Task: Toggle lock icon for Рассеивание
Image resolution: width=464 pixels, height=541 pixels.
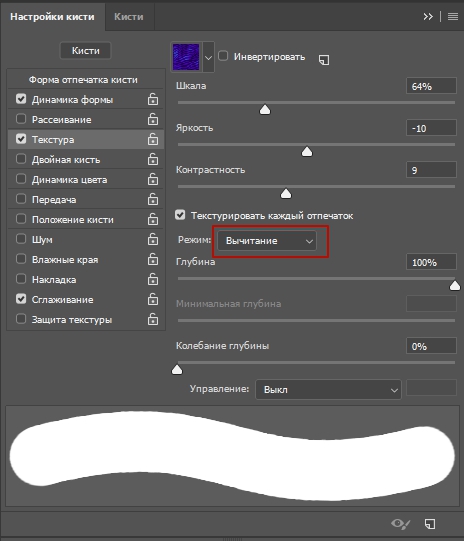Action: pos(153,119)
